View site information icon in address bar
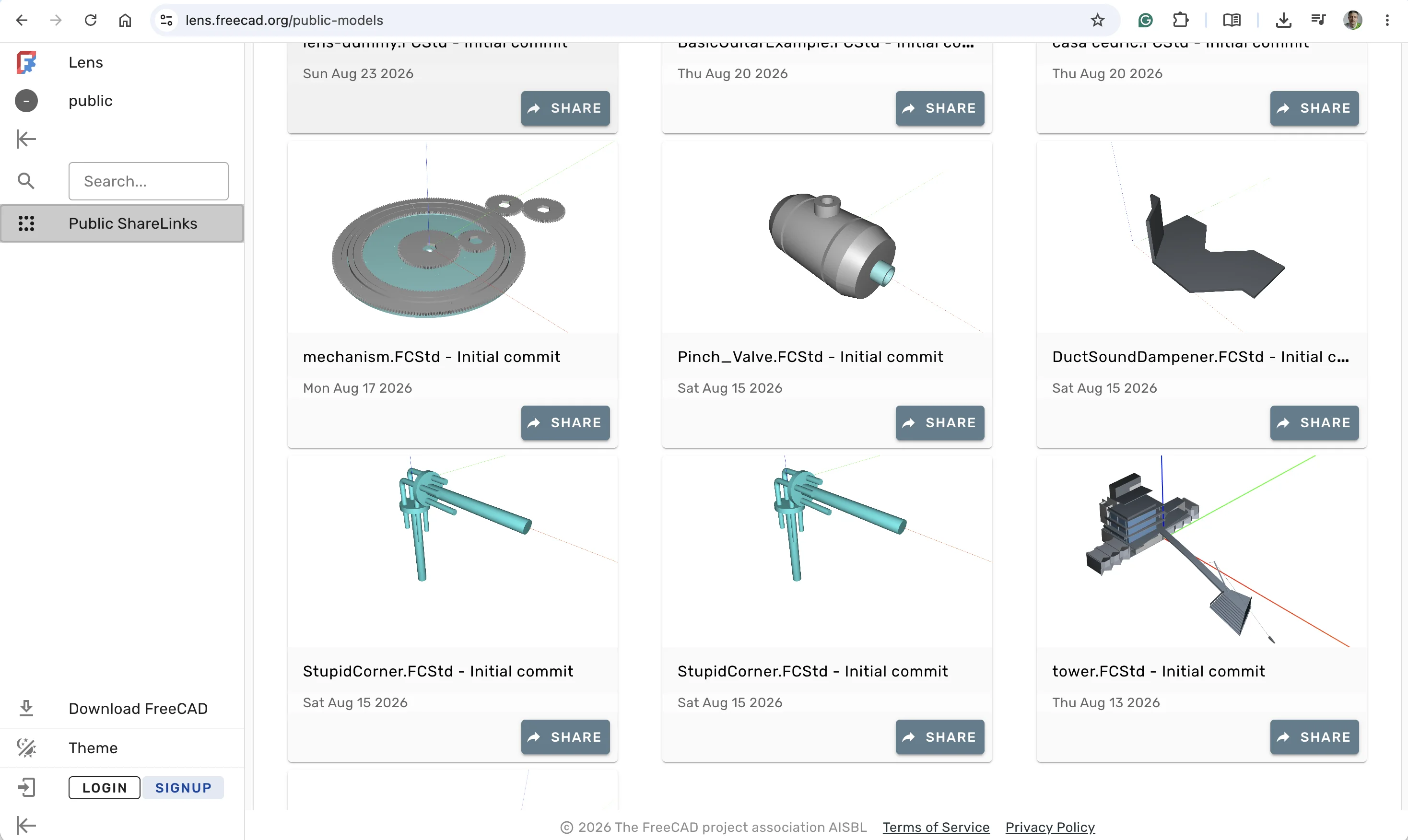 click(x=166, y=21)
